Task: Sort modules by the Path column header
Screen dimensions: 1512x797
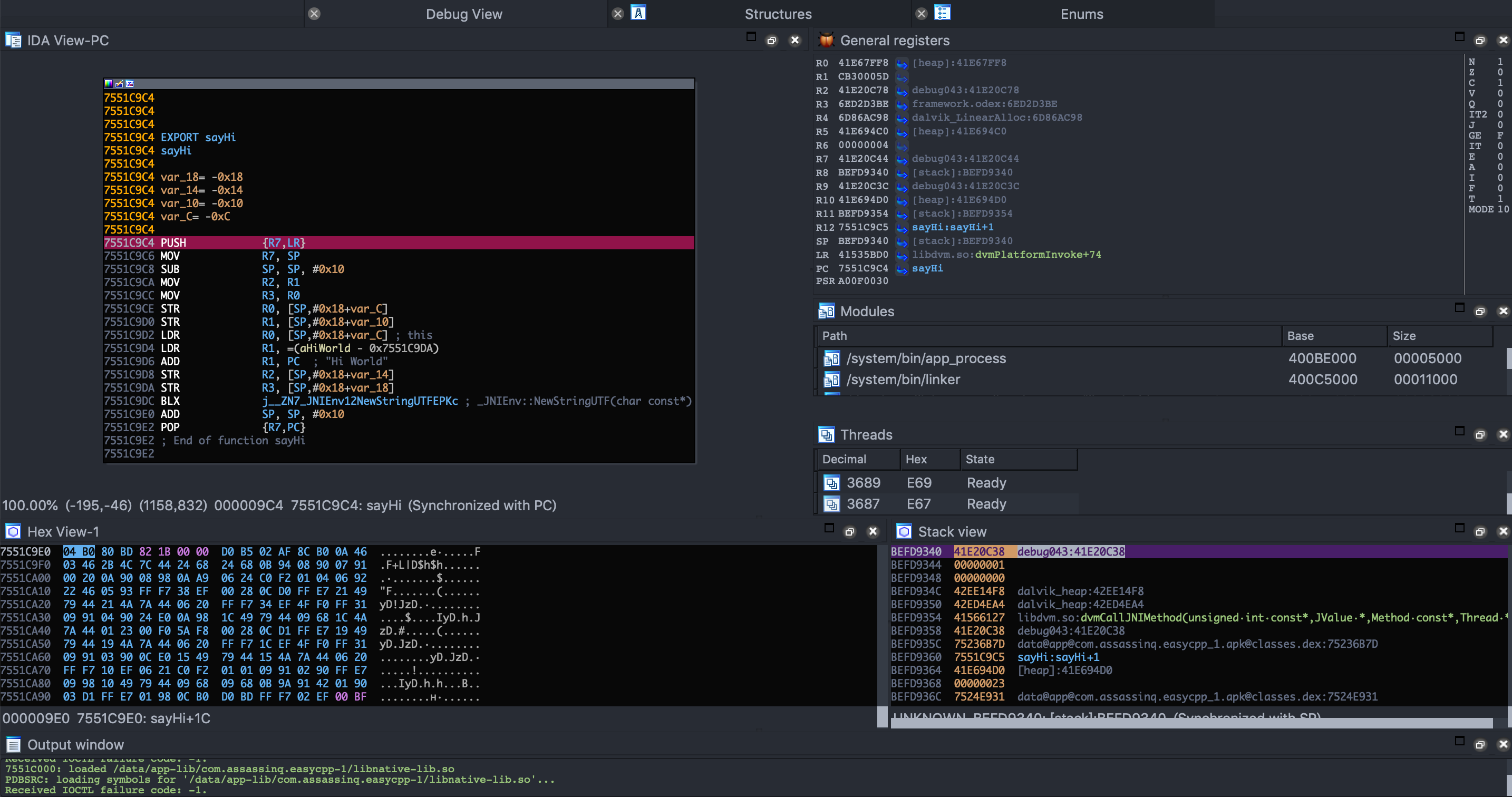Action: click(x=834, y=336)
